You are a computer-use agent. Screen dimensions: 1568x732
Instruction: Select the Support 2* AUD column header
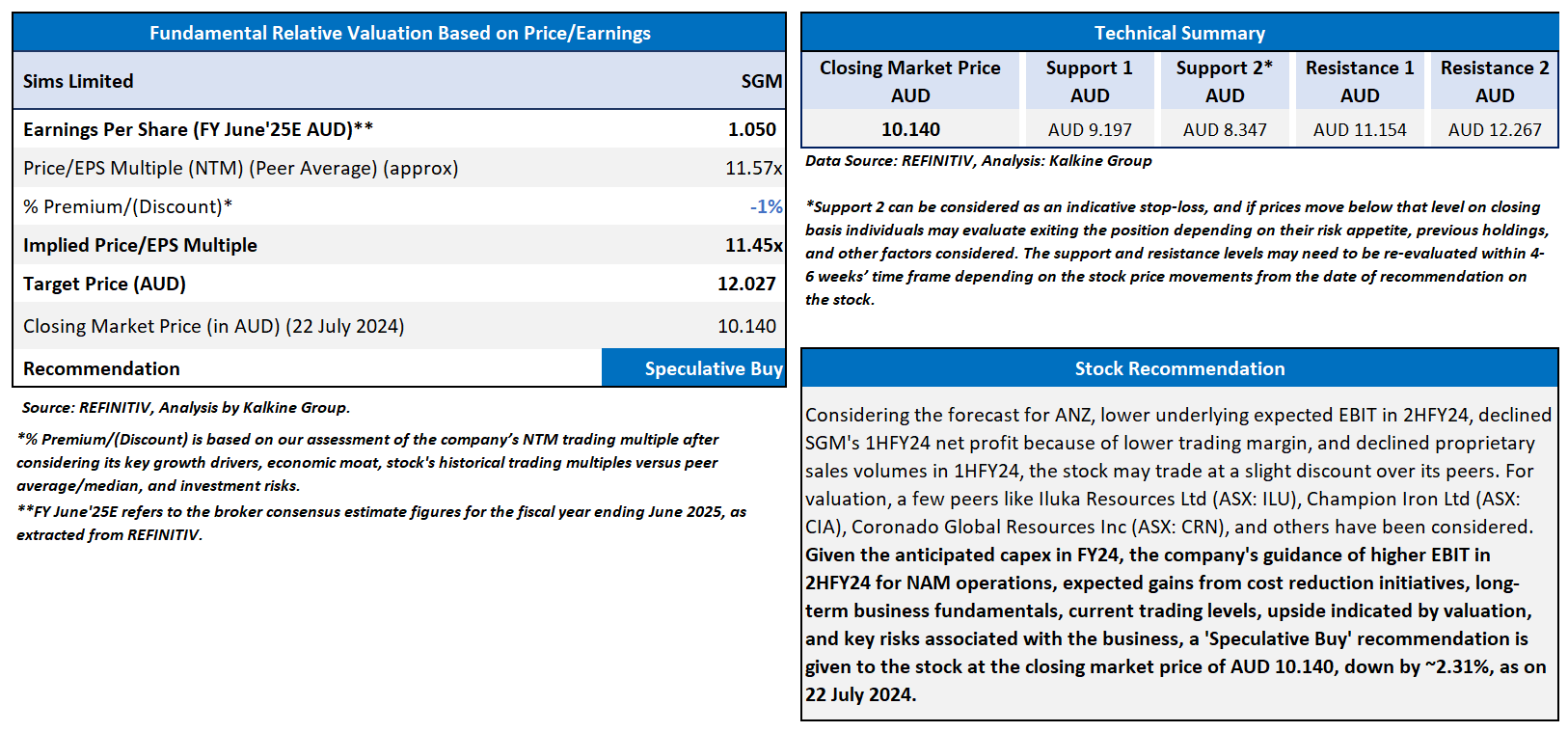tap(1225, 81)
